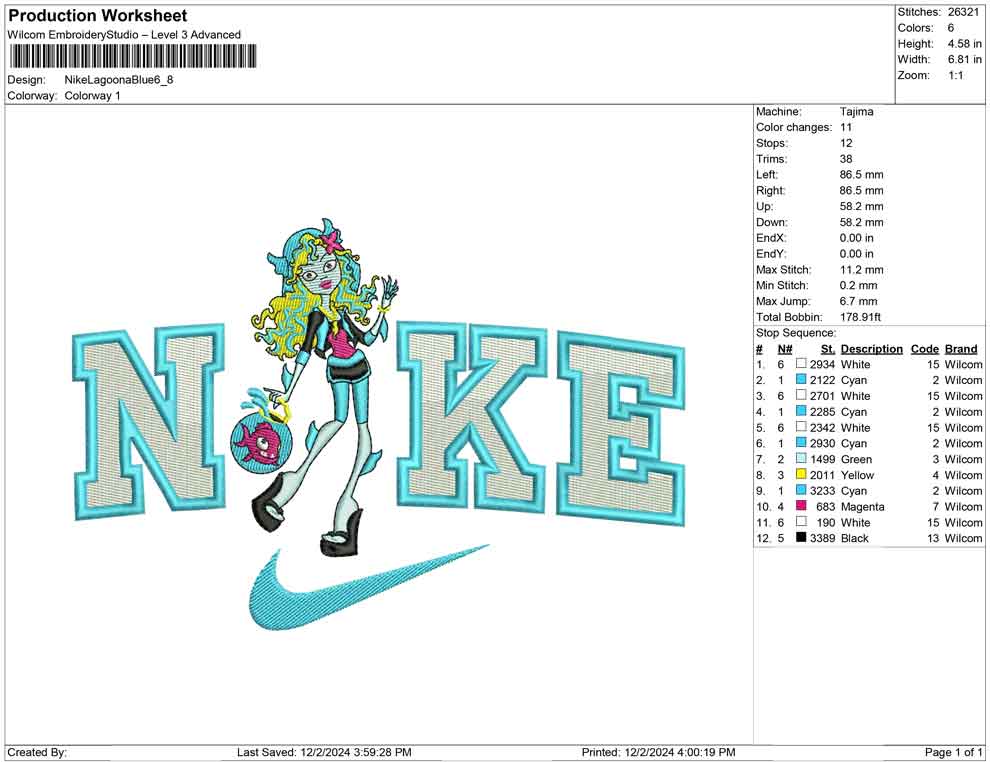The height and width of the screenshot is (762, 990).
Task: Click the Magenta description in stop 10
Action: (862, 506)
